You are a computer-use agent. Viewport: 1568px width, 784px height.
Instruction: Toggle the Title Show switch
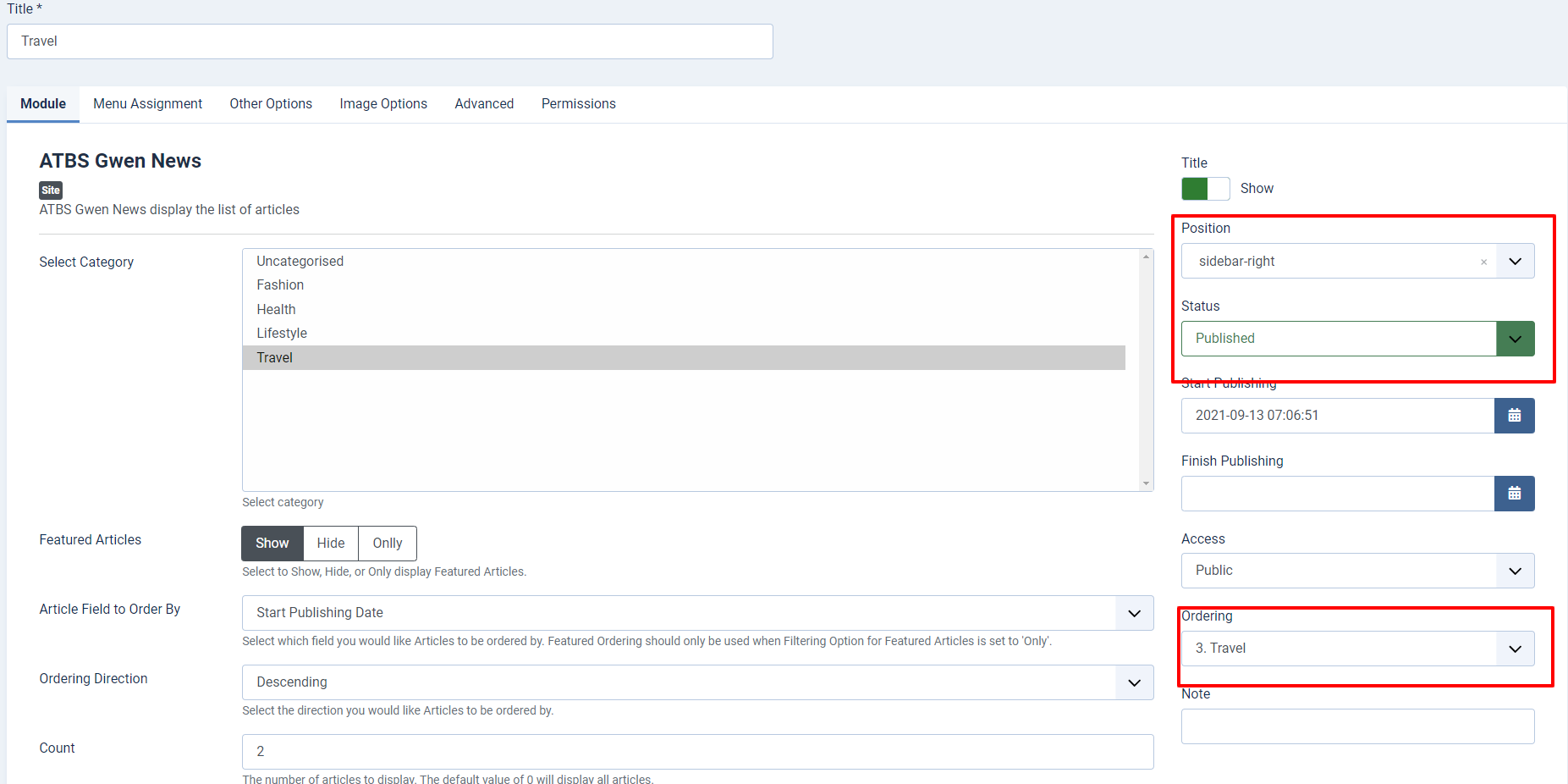click(1205, 189)
